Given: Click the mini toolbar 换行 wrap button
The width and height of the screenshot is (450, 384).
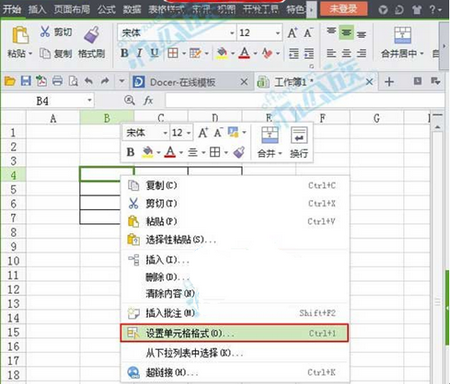Looking at the screenshot, I should 299,142.
